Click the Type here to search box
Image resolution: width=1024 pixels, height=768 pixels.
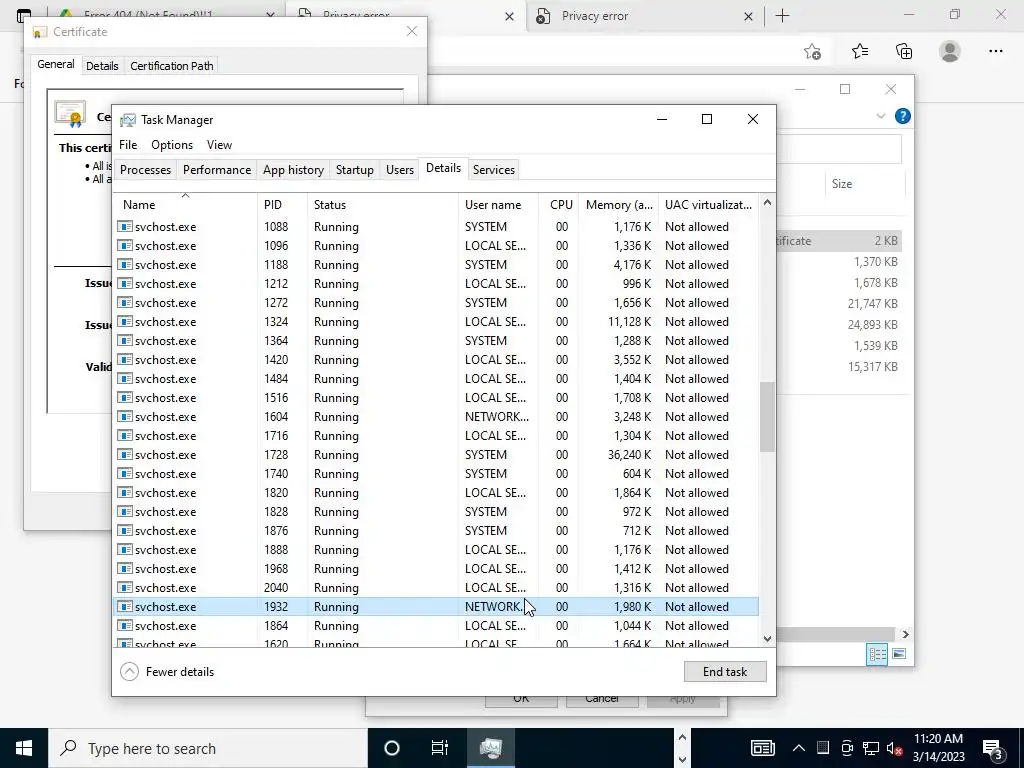208,748
